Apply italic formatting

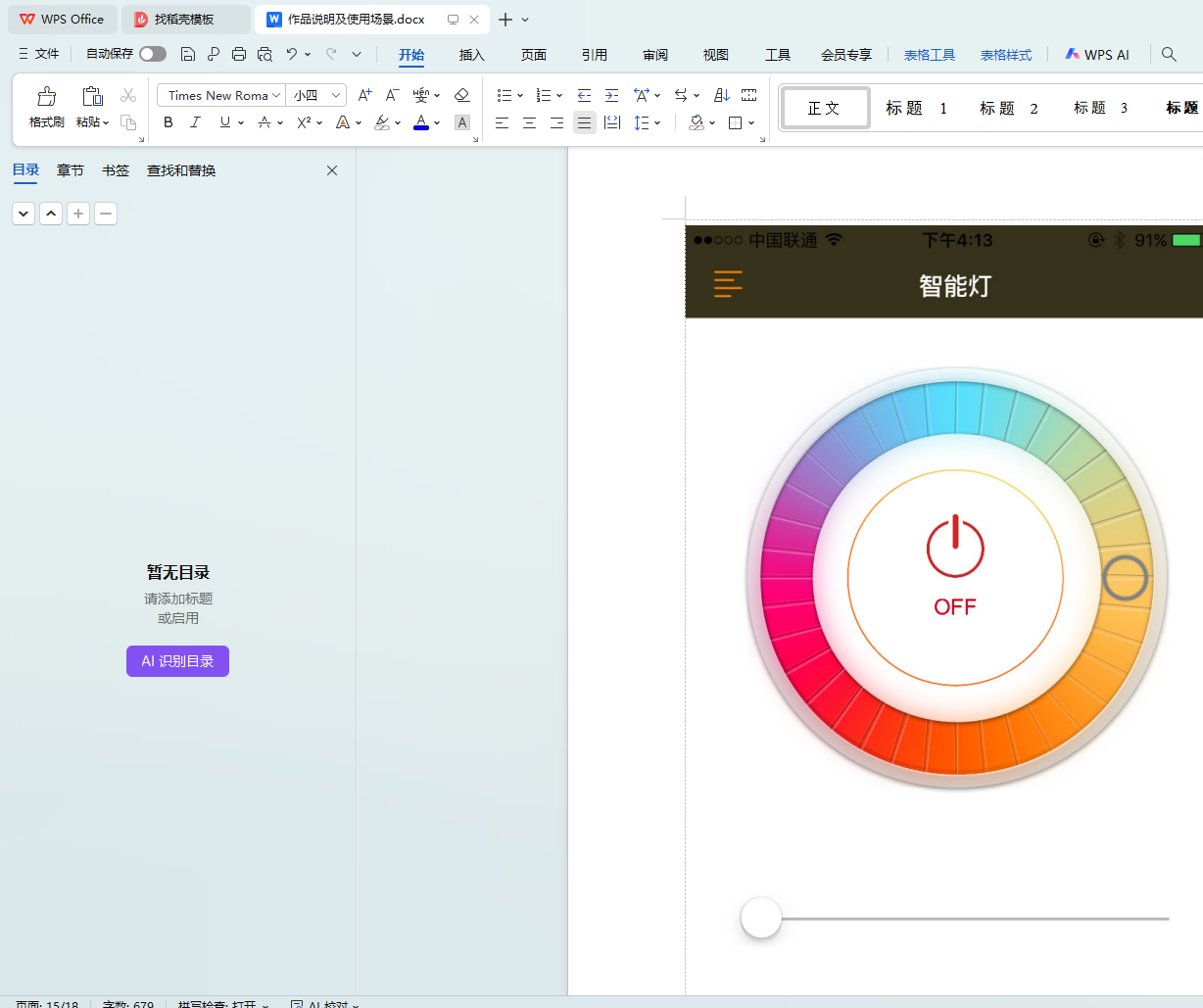[x=195, y=122]
